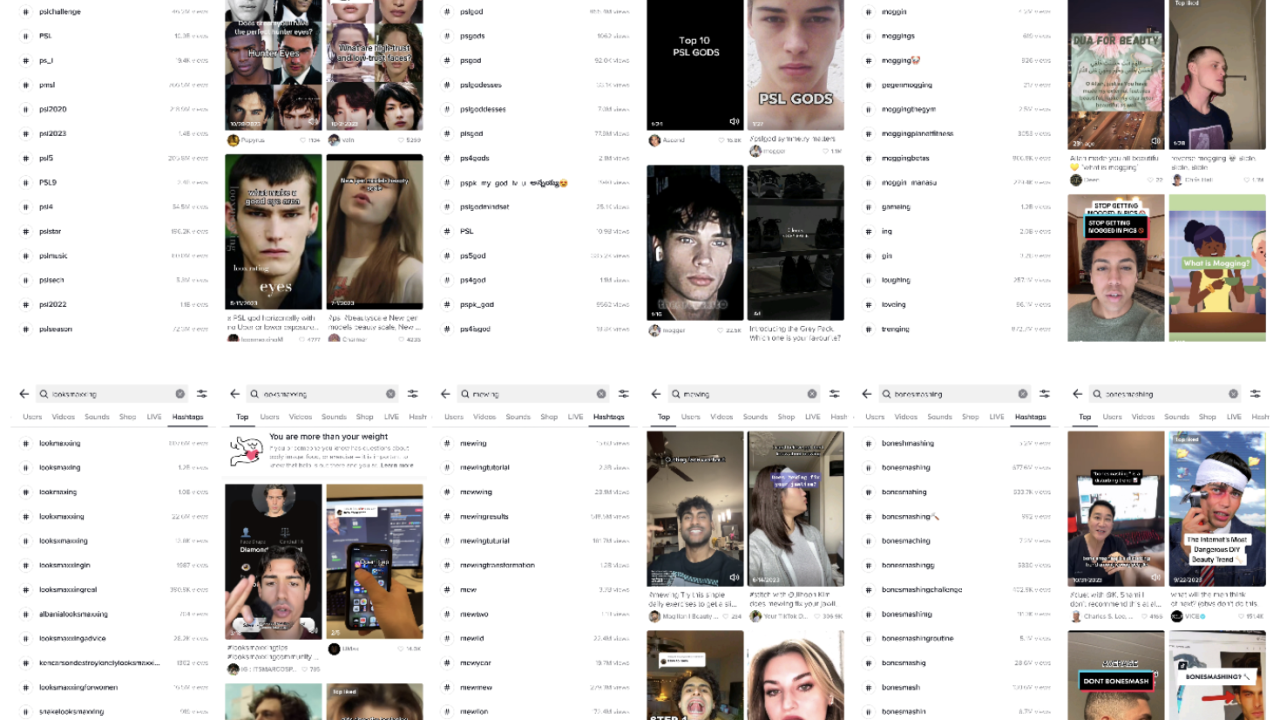Go back from the bonesmashing Hashtags panel

coord(867,394)
